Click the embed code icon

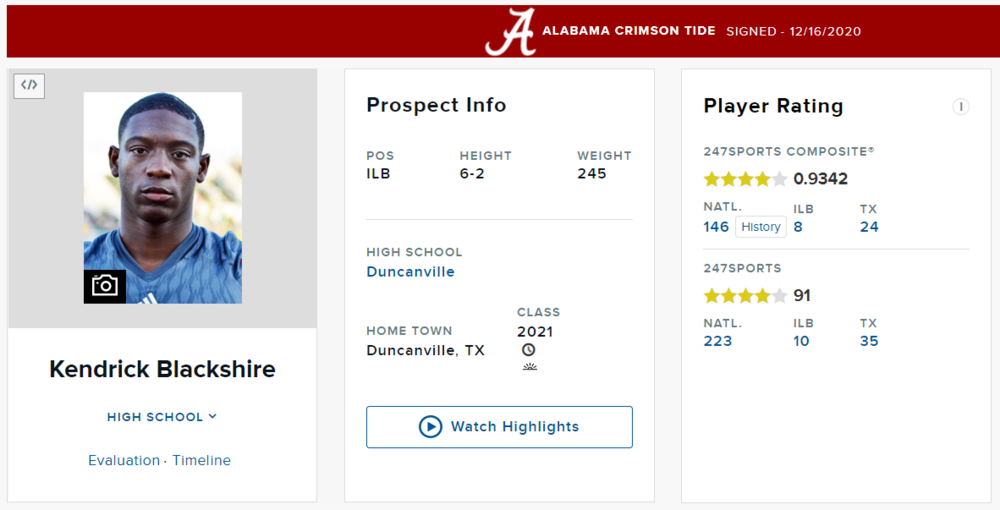(x=29, y=85)
